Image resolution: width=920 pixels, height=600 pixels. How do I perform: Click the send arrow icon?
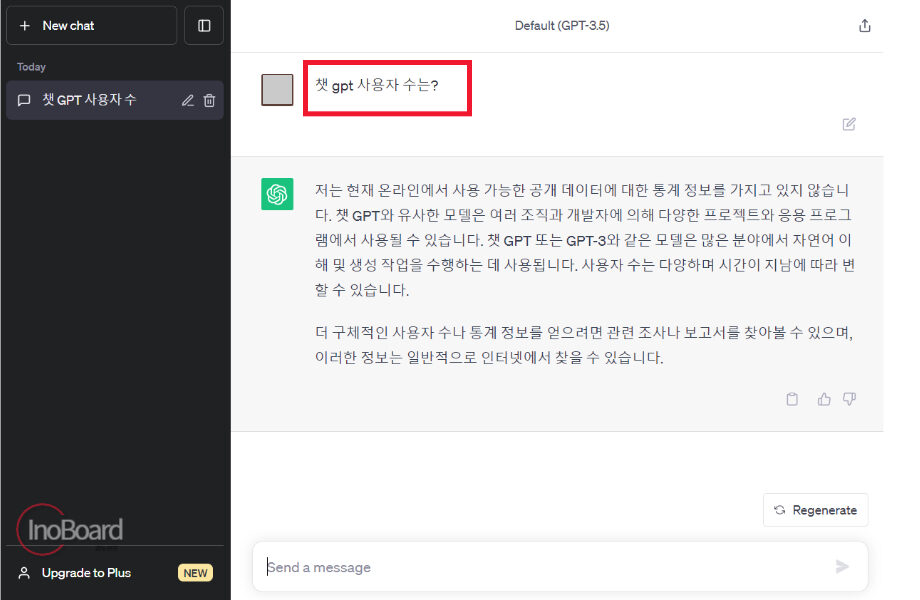[842, 567]
